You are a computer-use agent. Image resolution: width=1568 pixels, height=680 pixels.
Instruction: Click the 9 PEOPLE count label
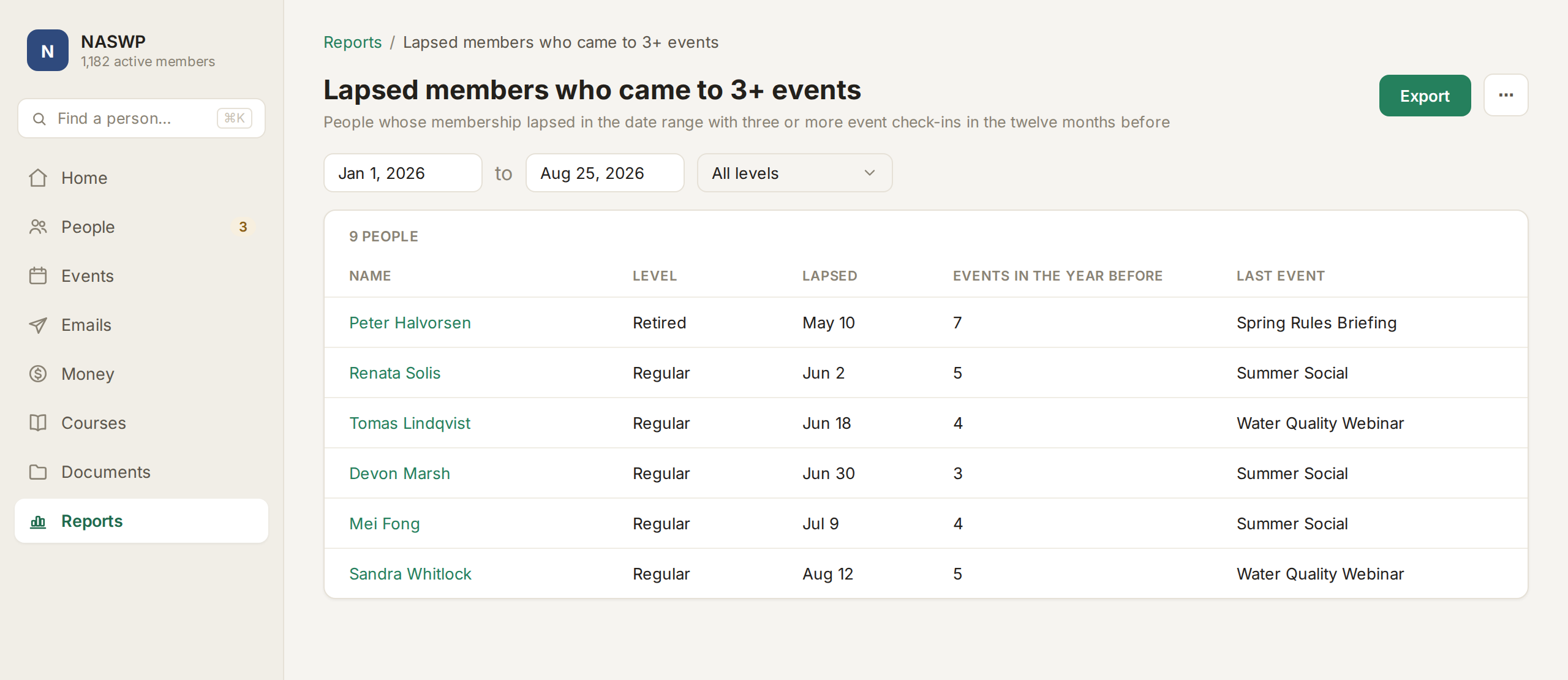click(383, 236)
